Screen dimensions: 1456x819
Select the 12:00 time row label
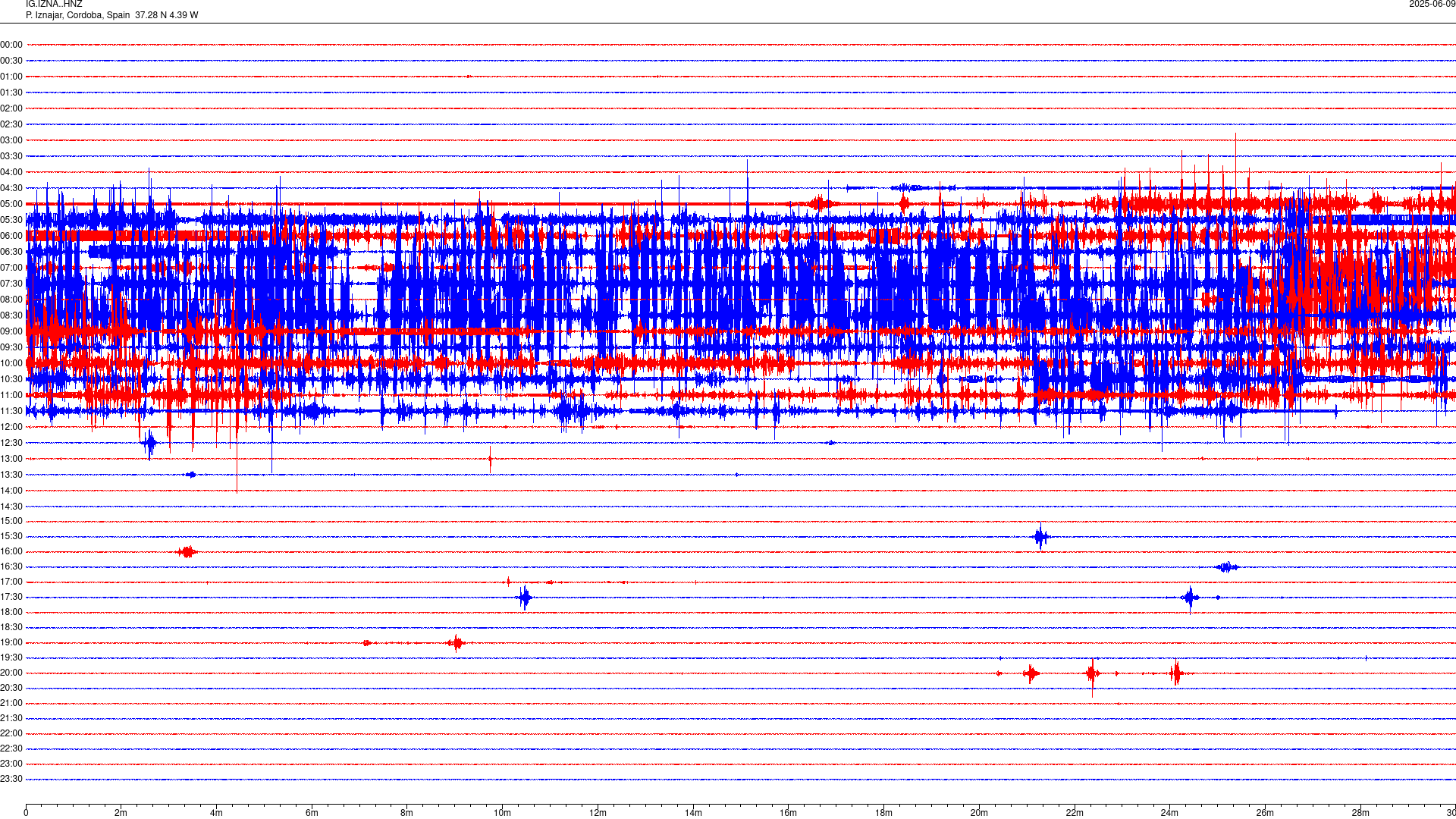click(x=11, y=427)
